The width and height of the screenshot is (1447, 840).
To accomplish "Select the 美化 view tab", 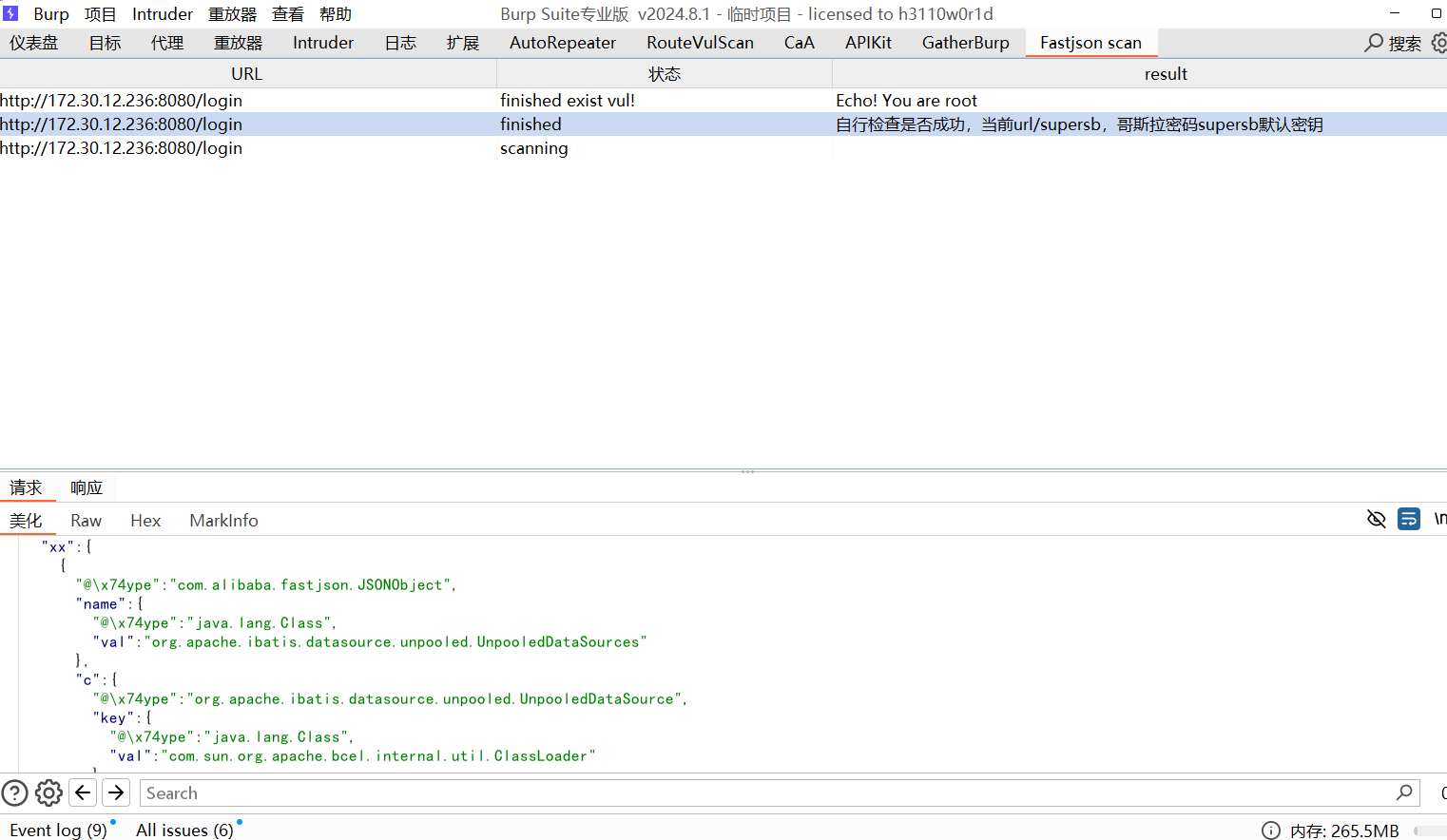I will click(x=27, y=521).
